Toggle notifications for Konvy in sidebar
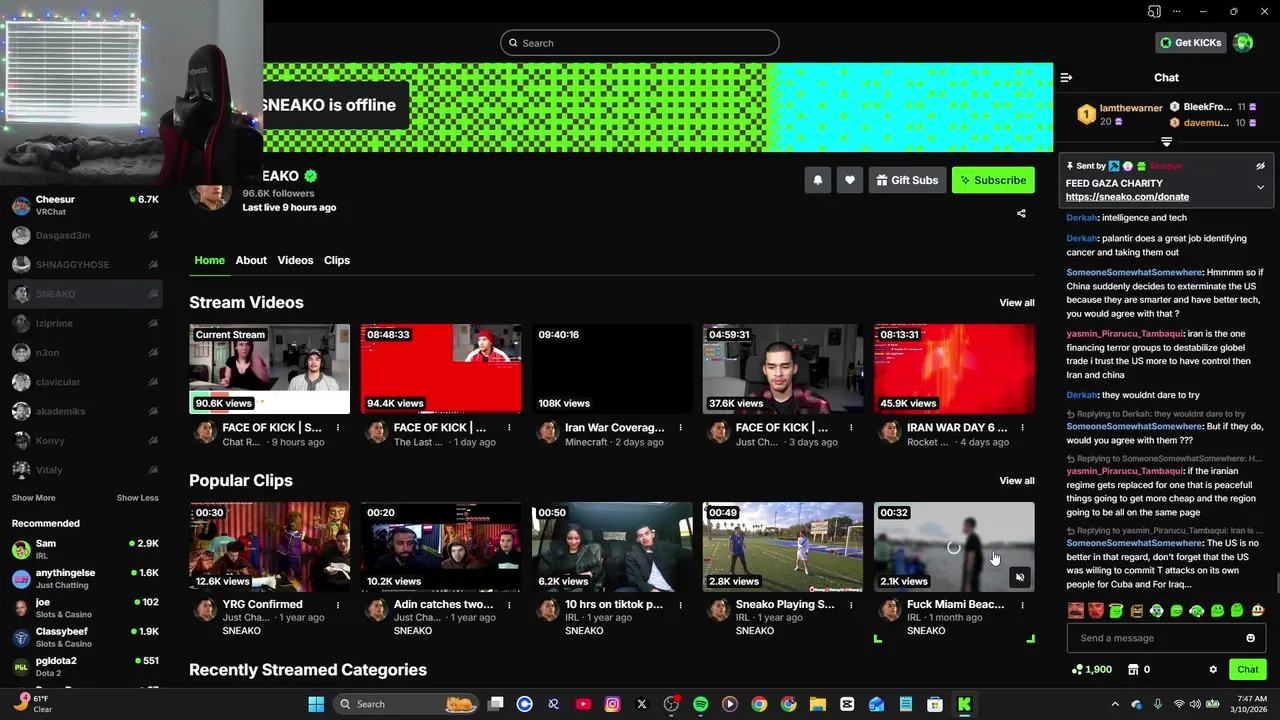Screen dimensions: 1280x720 (153, 440)
